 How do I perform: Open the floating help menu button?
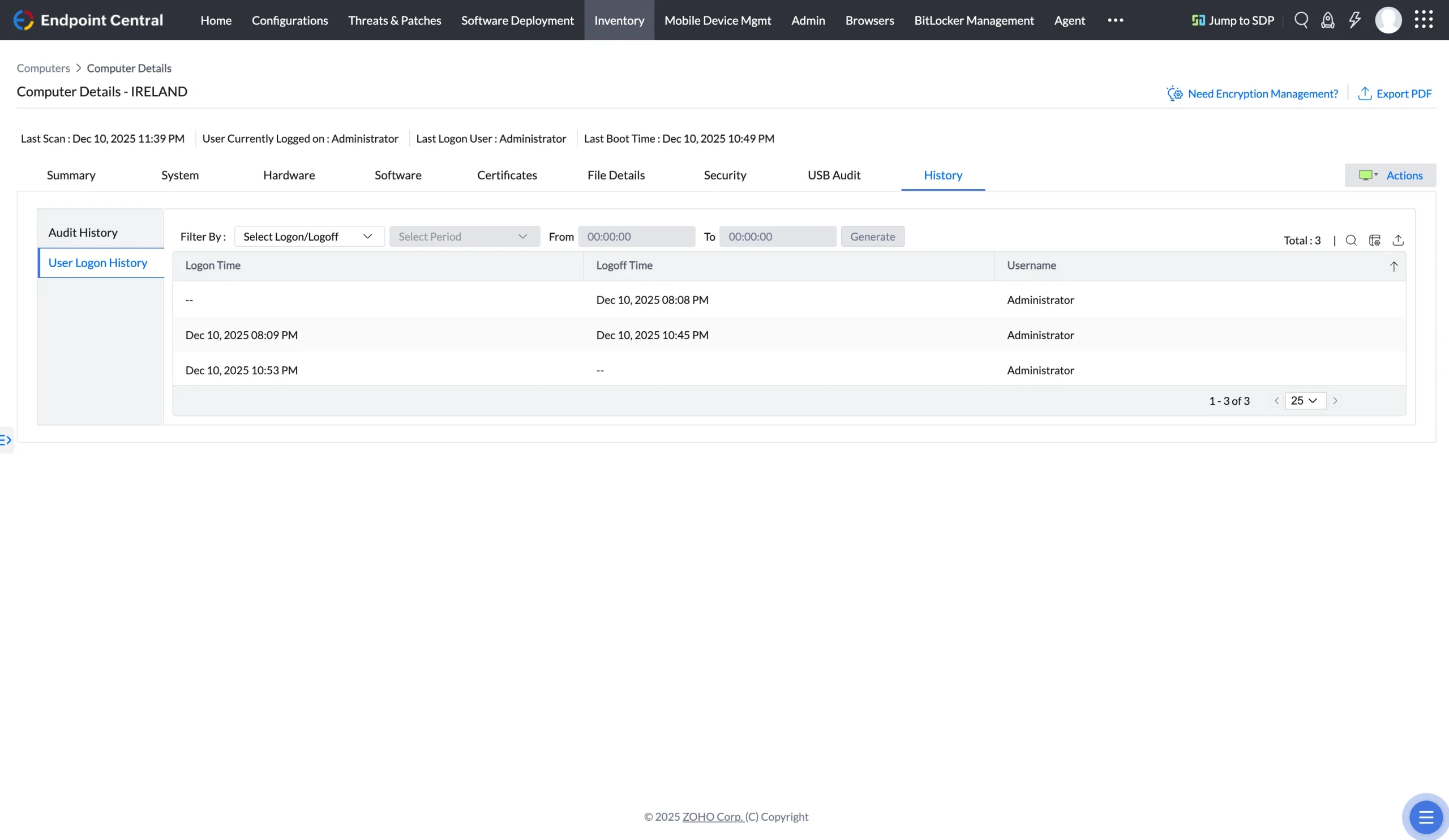tap(1426, 817)
